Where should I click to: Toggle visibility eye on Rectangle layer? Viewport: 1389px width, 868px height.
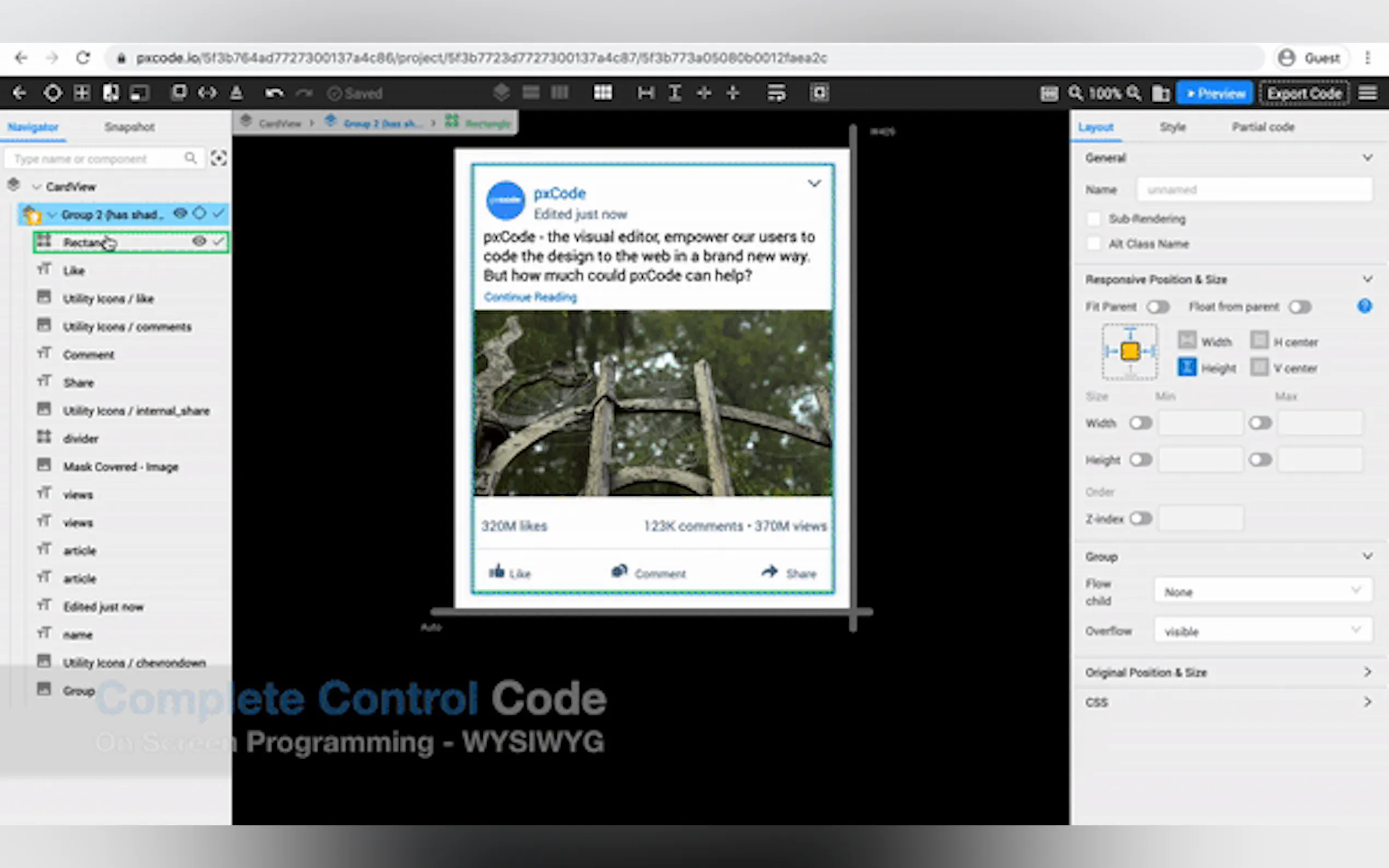click(x=199, y=242)
